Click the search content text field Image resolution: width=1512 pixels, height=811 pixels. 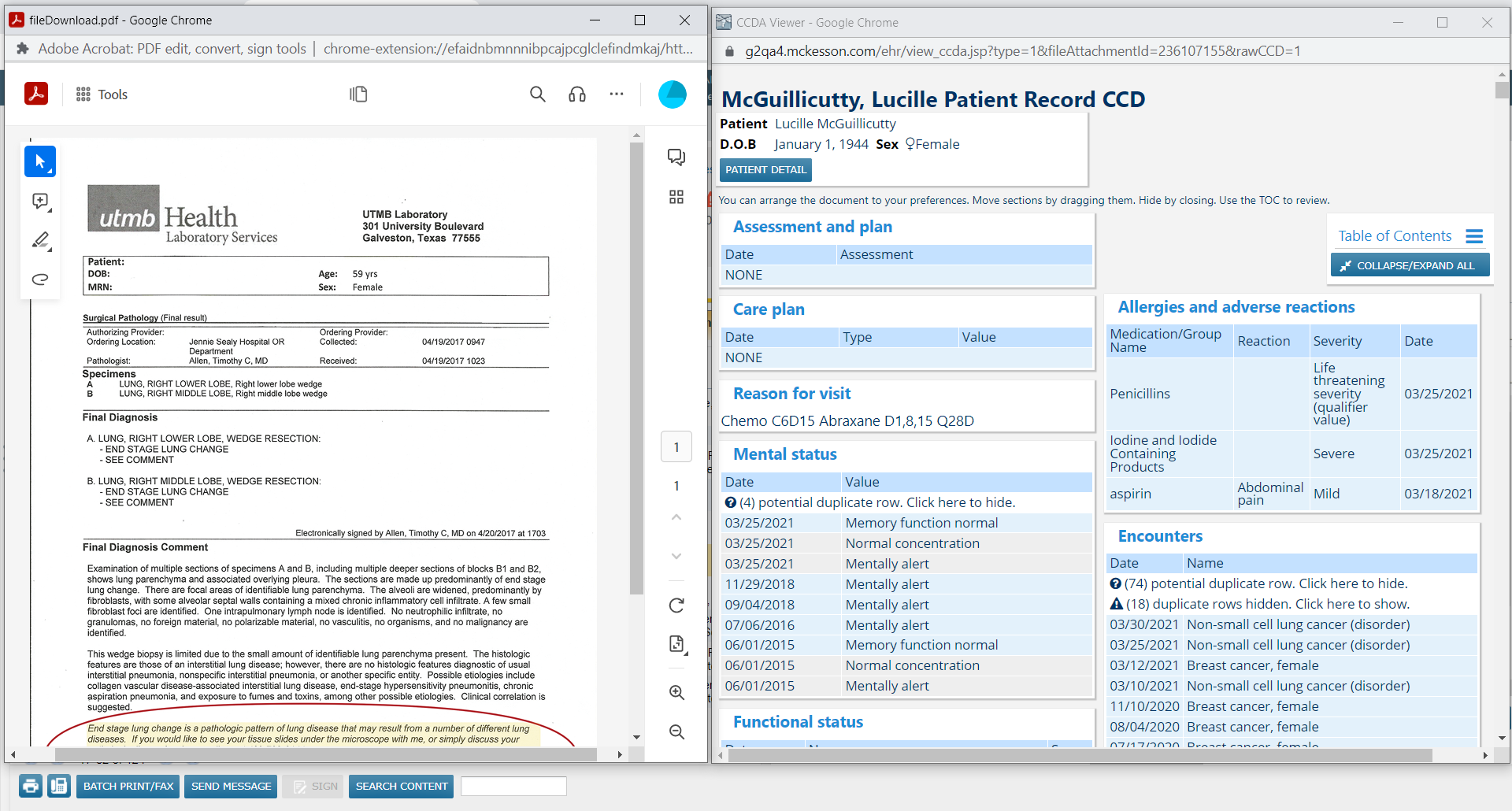click(x=513, y=786)
